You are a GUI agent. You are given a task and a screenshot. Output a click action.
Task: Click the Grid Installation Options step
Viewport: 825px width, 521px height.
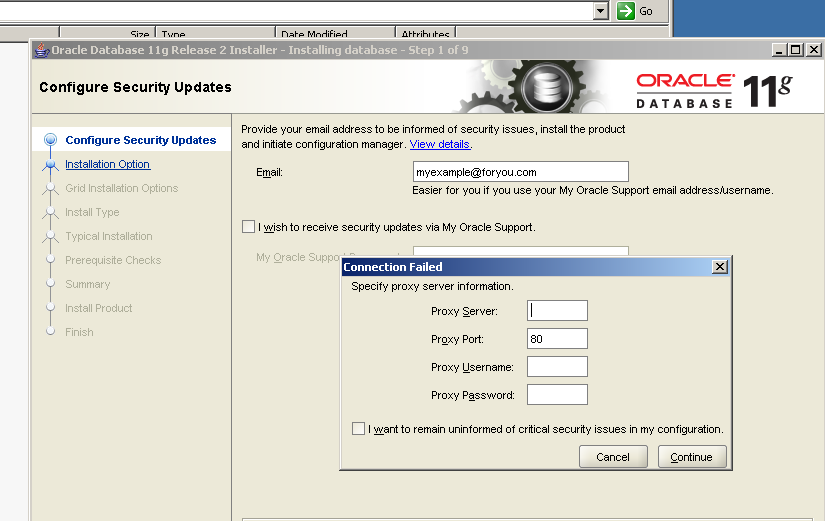pyautogui.click(x=122, y=188)
